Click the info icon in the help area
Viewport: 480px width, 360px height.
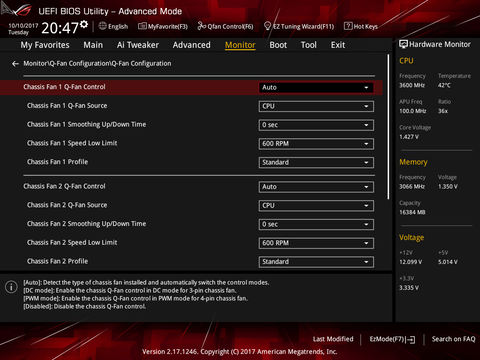11,287
